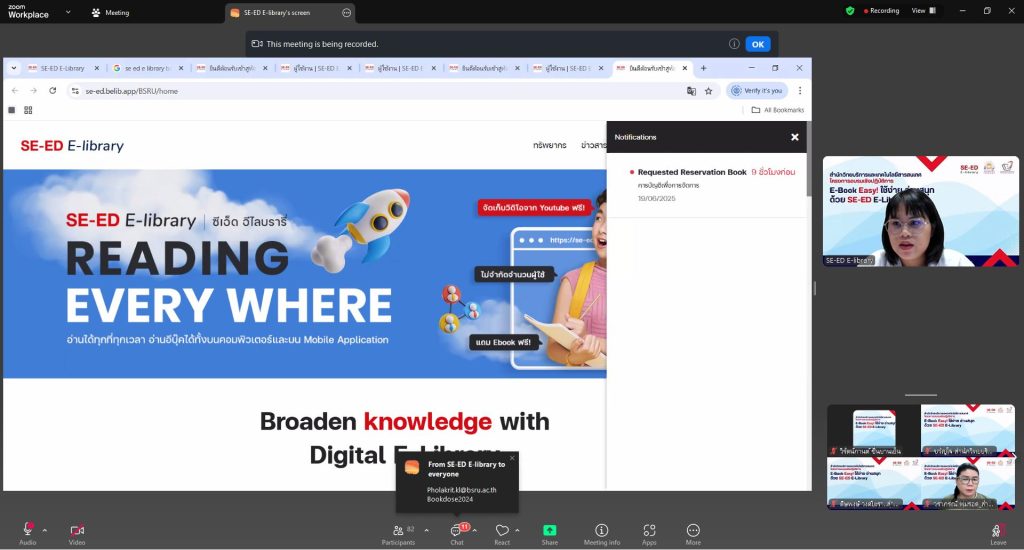Open Chrome's tab search chevron

pos(14,68)
